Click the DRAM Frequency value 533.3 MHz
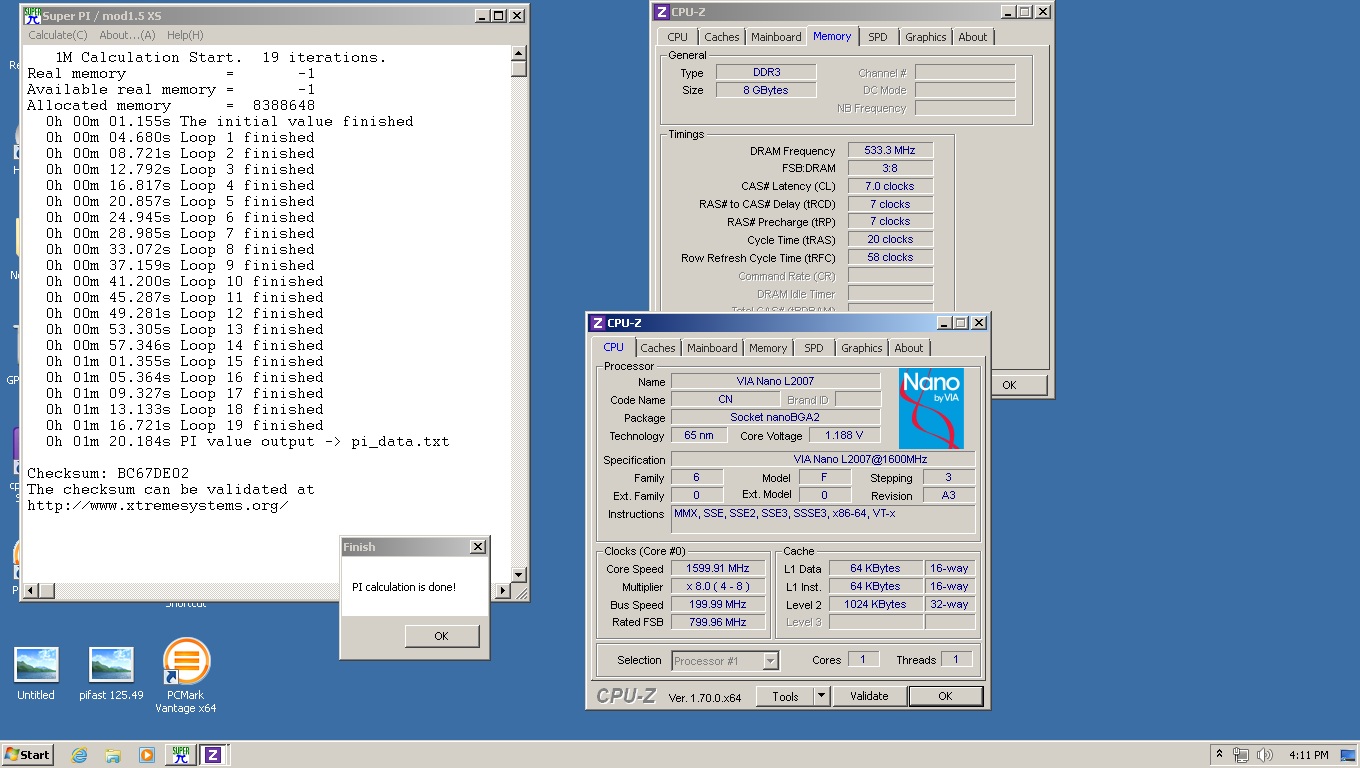The image size is (1360, 768). pyautogui.click(x=890, y=151)
